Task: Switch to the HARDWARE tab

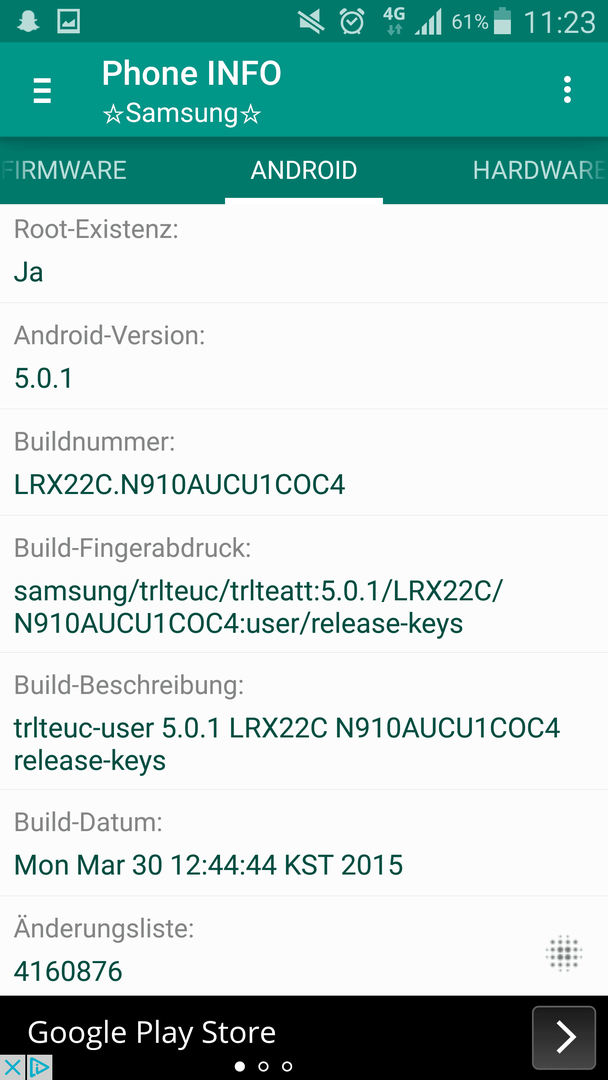Action: click(538, 170)
